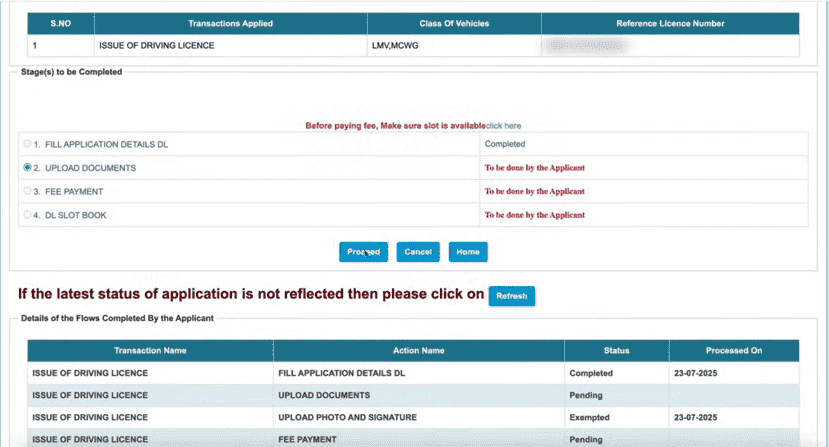Click the Status column header in flows table
Viewport: 829px width, 447px height.
(x=616, y=351)
